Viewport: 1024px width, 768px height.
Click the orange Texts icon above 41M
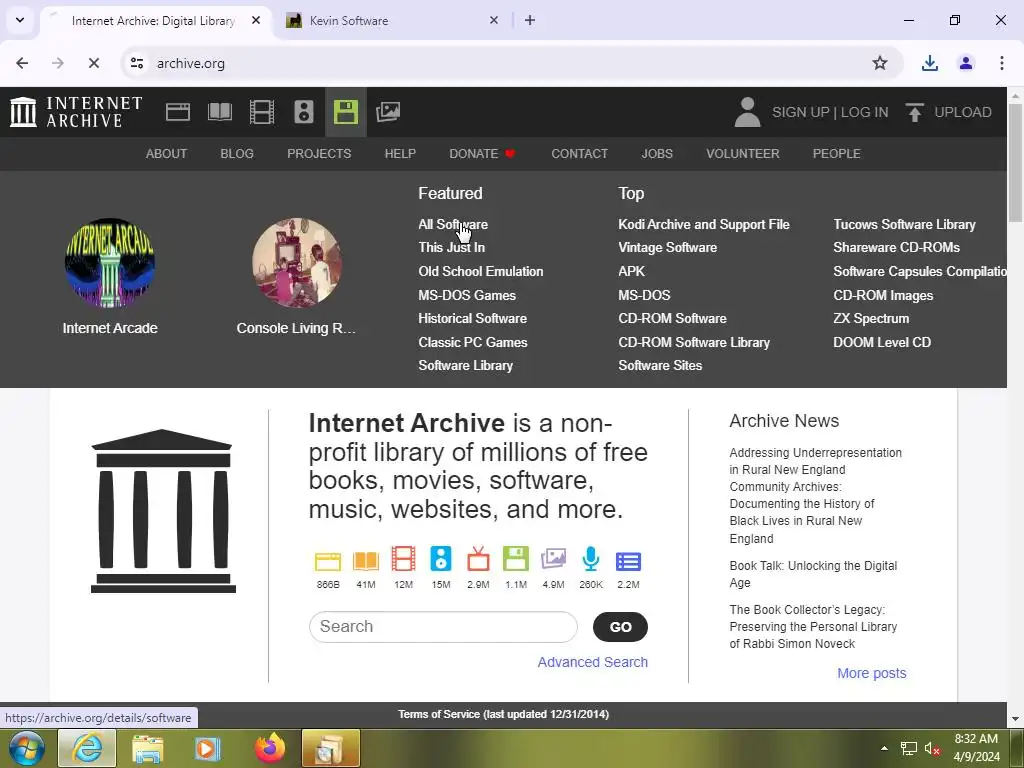coord(366,561)
